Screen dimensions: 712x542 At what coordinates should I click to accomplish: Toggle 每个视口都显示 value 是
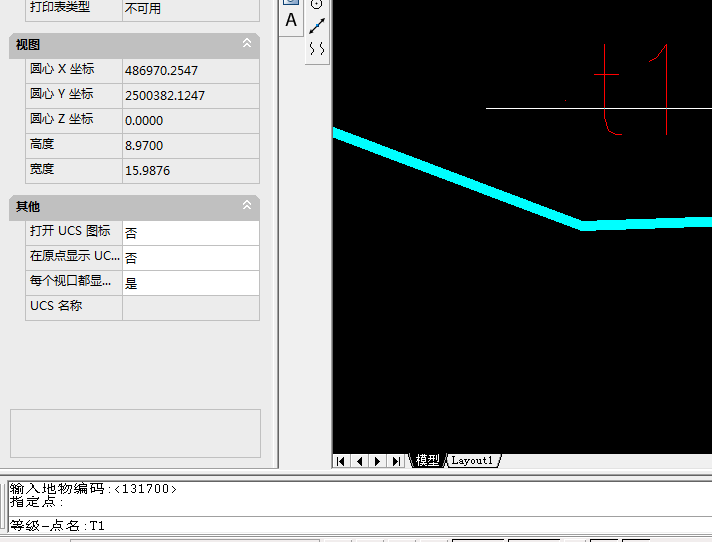coord(190,283)
